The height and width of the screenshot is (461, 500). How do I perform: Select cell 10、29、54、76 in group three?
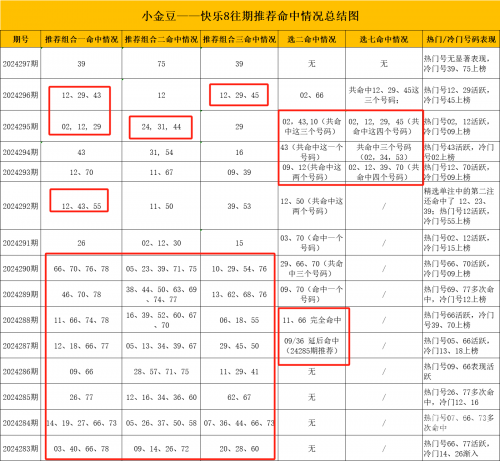[x=239, y=269]
